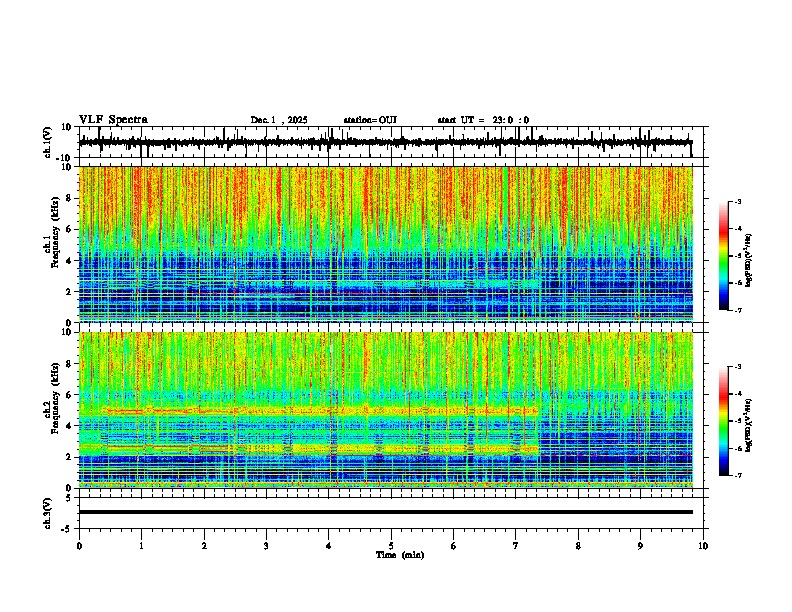Click inside the ch.2 spectrogram panel
The height and width of the screenshot is (612, 792).
(385, 410)
